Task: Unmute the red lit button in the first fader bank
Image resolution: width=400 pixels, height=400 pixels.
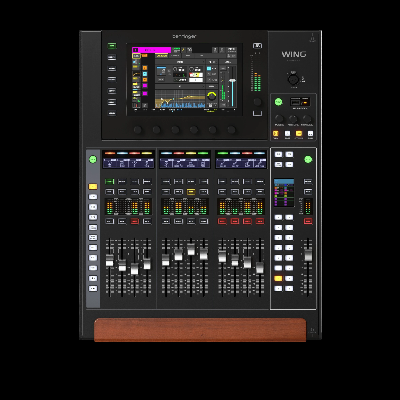Action: click(134, 221)
